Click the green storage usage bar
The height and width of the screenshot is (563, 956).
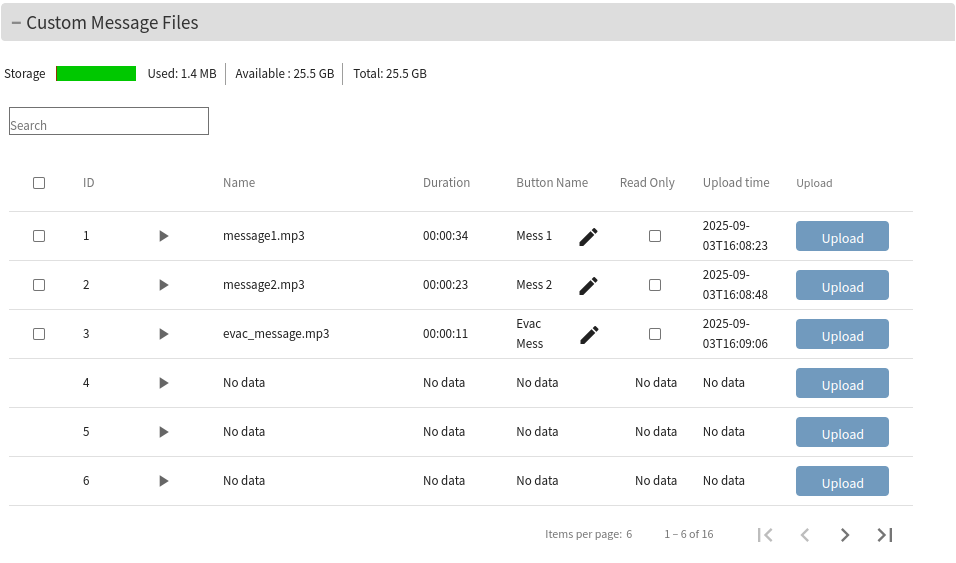96,74
